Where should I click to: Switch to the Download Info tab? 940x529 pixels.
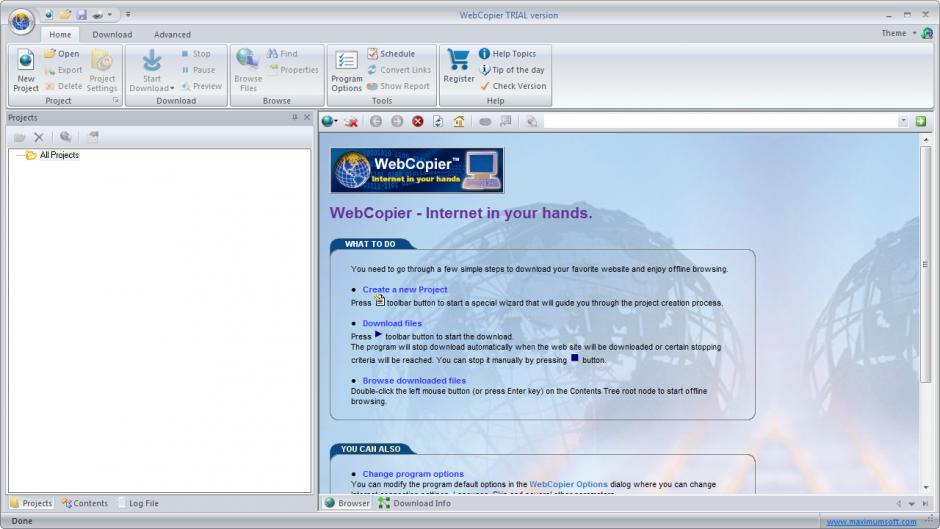coord(414,503)
